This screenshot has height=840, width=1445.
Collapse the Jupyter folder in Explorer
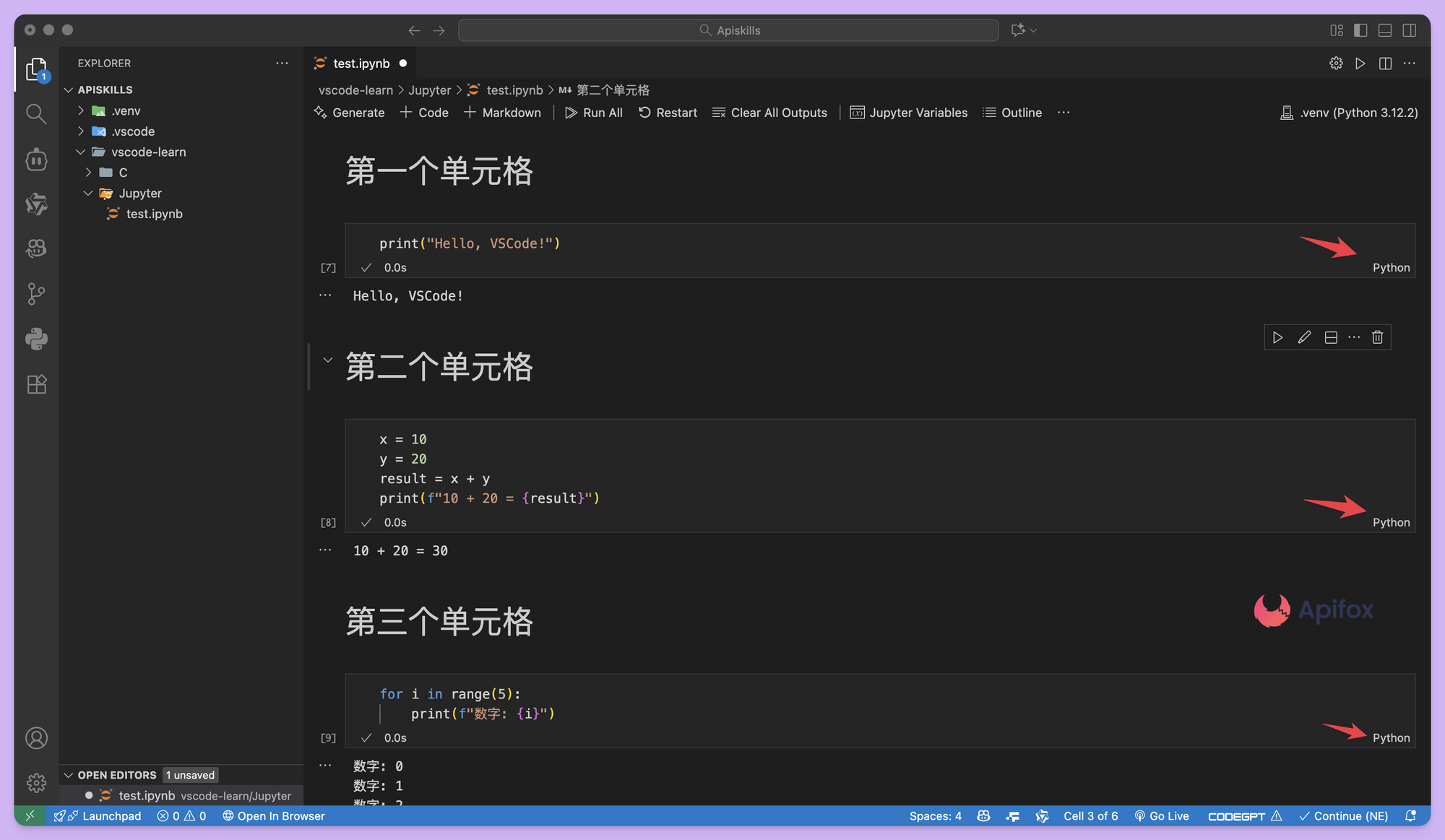(88, 193)
